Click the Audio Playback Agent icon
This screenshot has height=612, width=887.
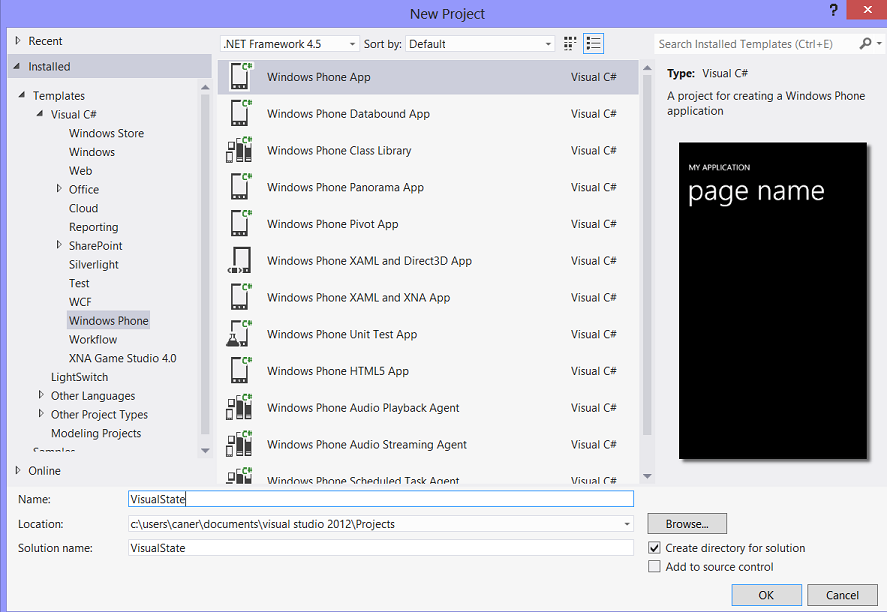click(x=239, y=408)
